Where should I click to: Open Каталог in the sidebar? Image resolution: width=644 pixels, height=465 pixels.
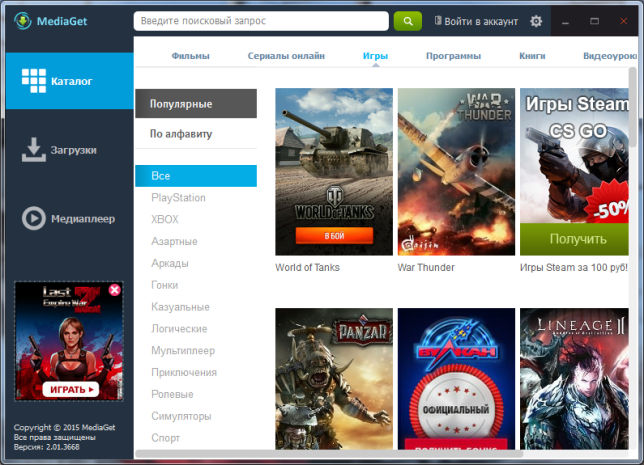(69, 81)
